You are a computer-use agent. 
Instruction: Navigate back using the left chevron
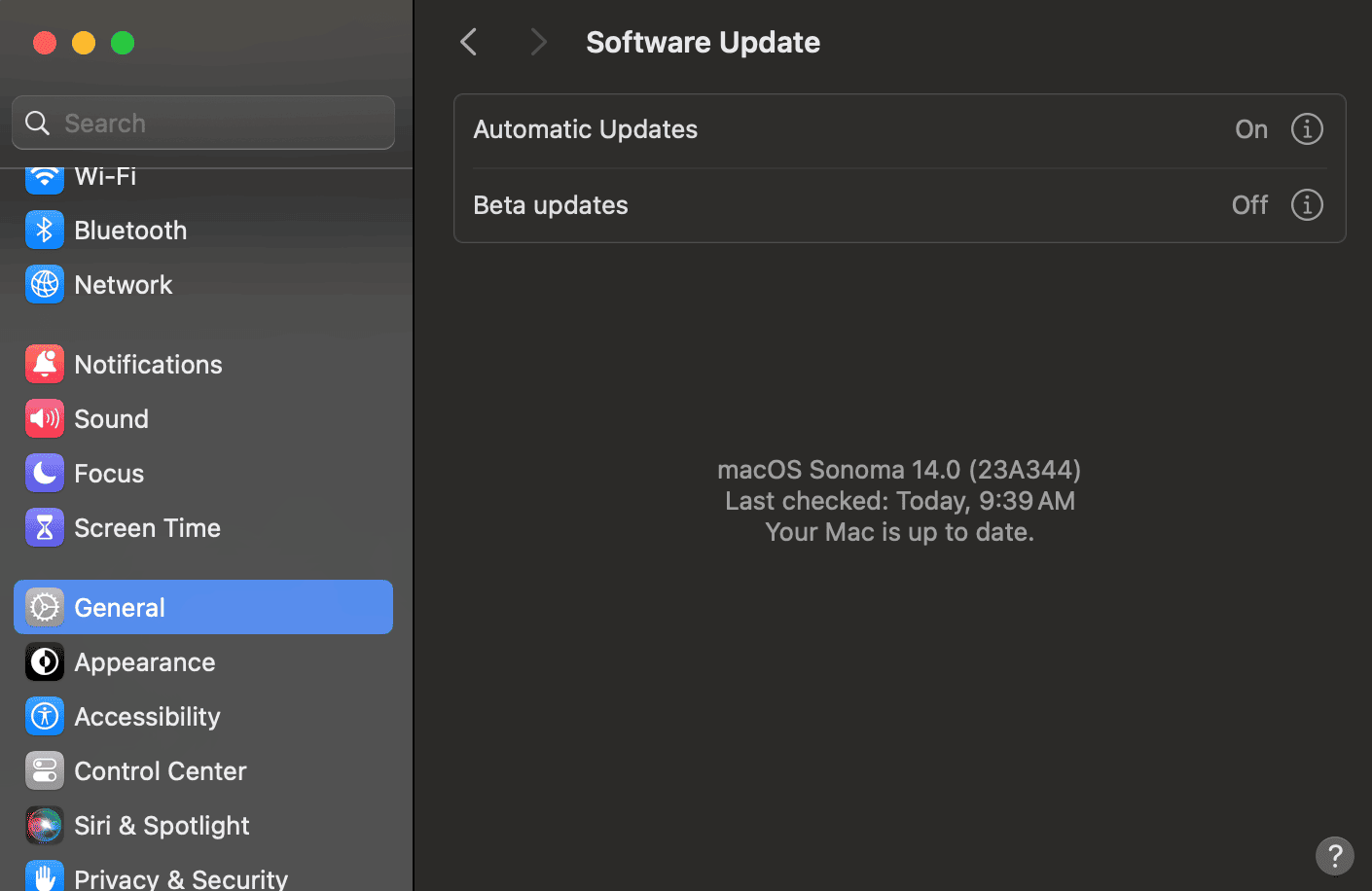(468, 42)
